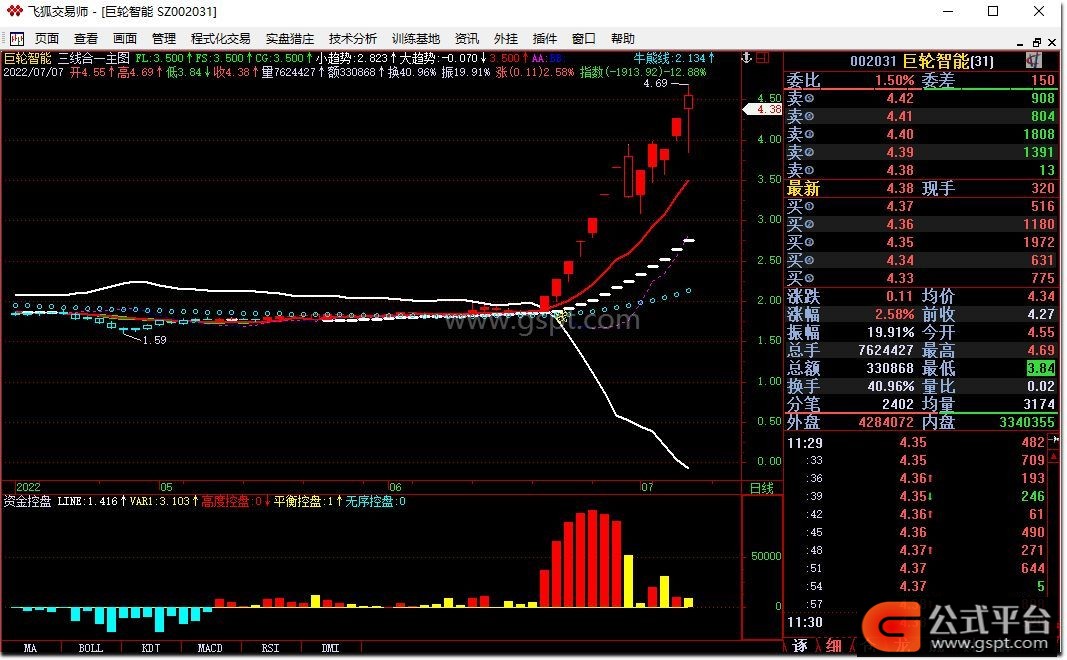Screen dimensions: 1067x660
Task: Click the 2022 year marker on the time axis
Action: [x=28, y=487]
